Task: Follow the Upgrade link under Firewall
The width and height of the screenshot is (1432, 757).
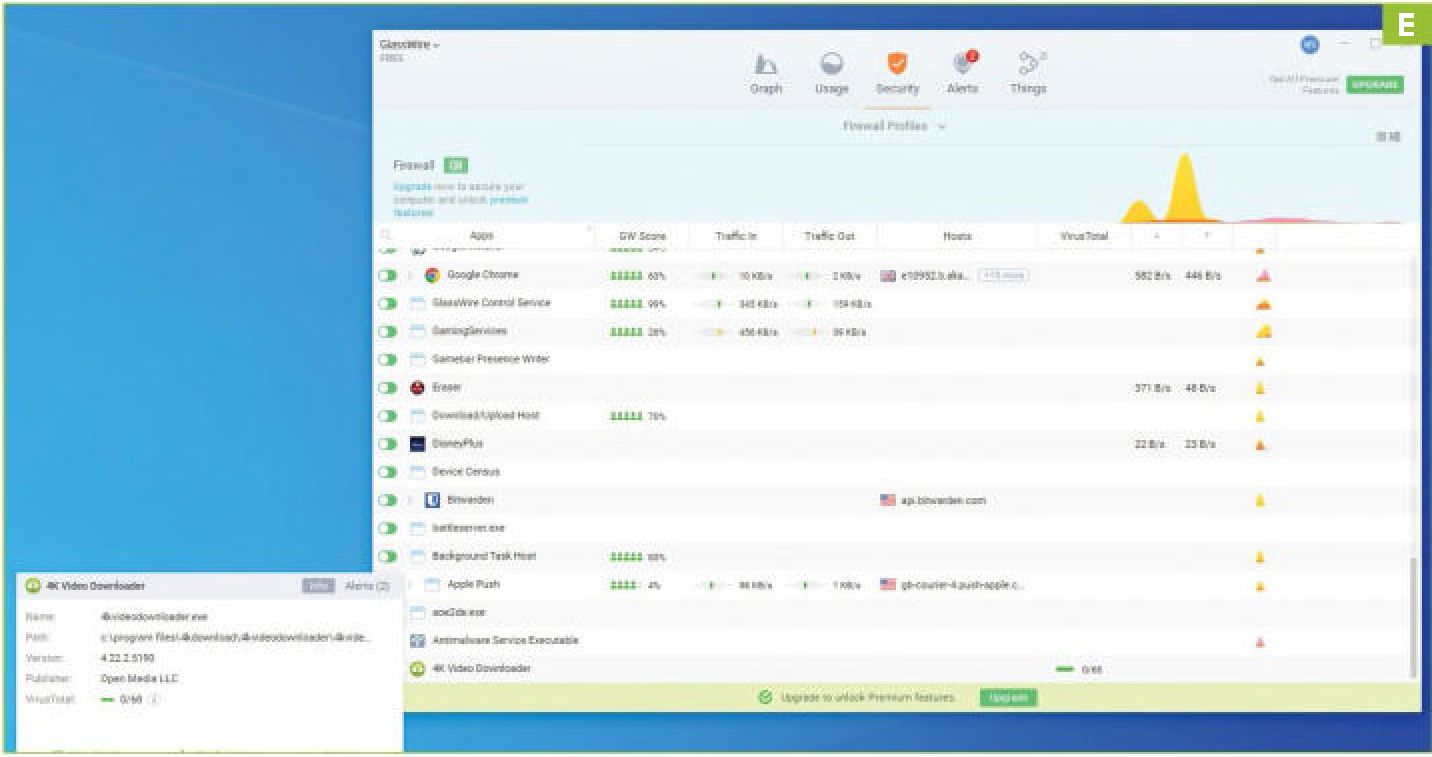Action: (x=412, y=187)
